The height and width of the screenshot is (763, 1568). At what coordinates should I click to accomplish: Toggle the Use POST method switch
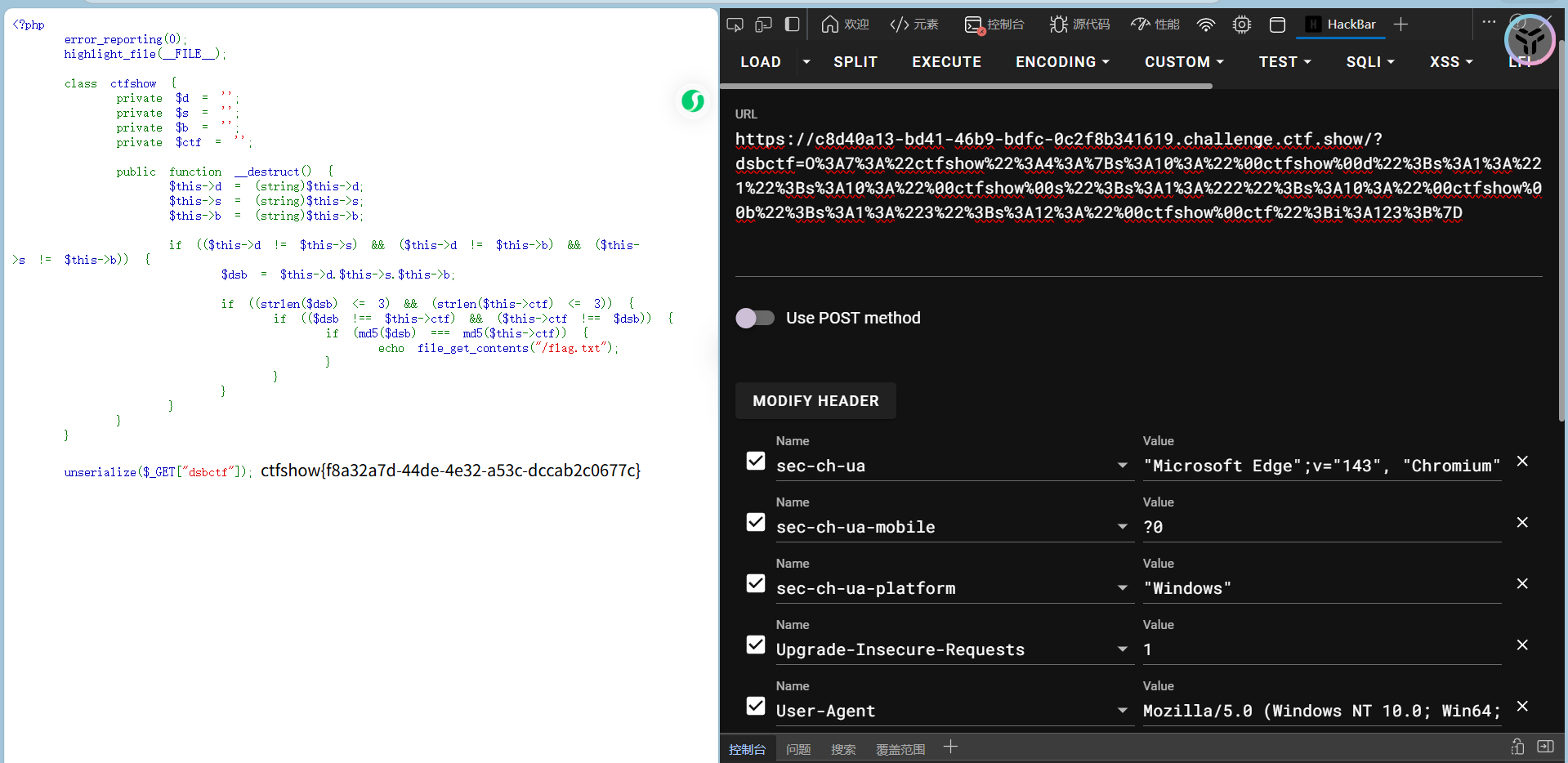(x=755, y=318)
